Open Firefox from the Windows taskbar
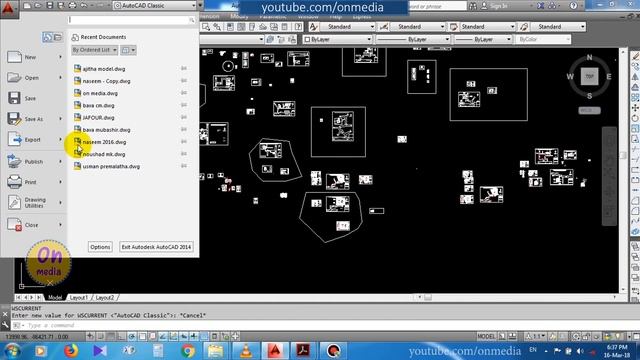Image resolution: width=640 pixels, height=360 pixels. pyautogui.click(x=70, y=351)
